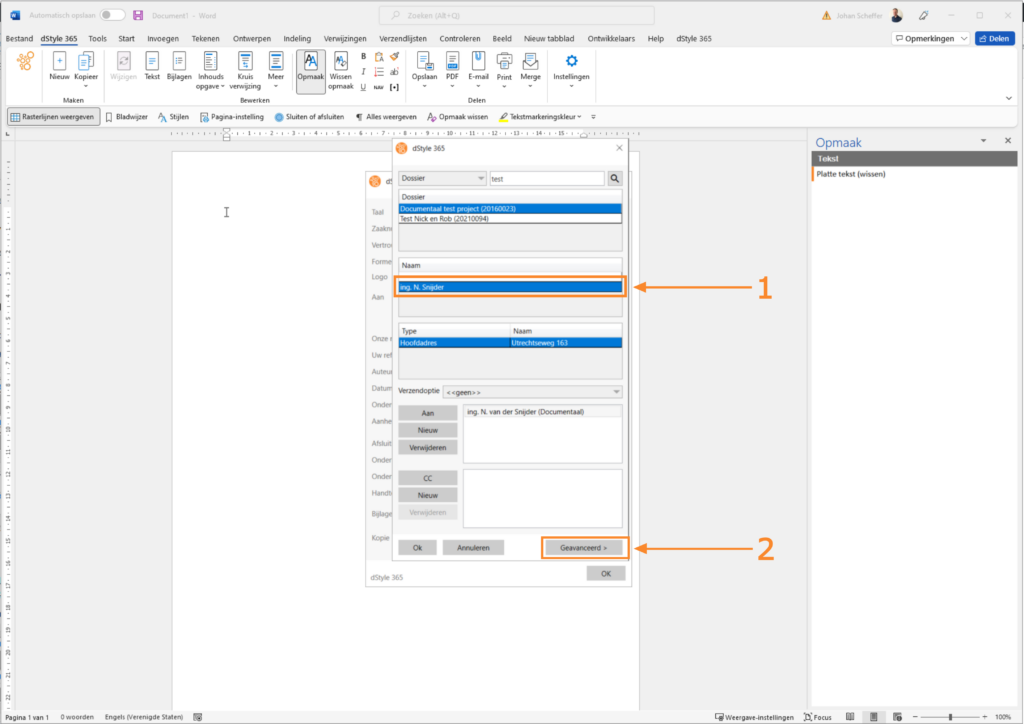The width and height of the screenshot is (1024, 724).
Task: Open the Help tab
Action: click(x=656, y=39)
